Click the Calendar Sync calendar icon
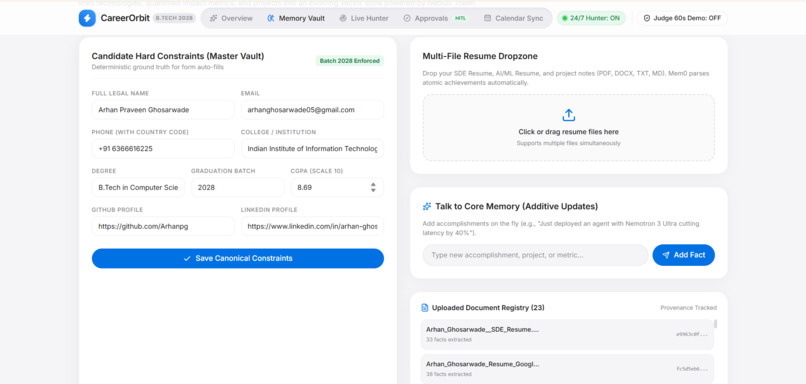This screenshot has width=806, height=384. (x=487, y=18)
